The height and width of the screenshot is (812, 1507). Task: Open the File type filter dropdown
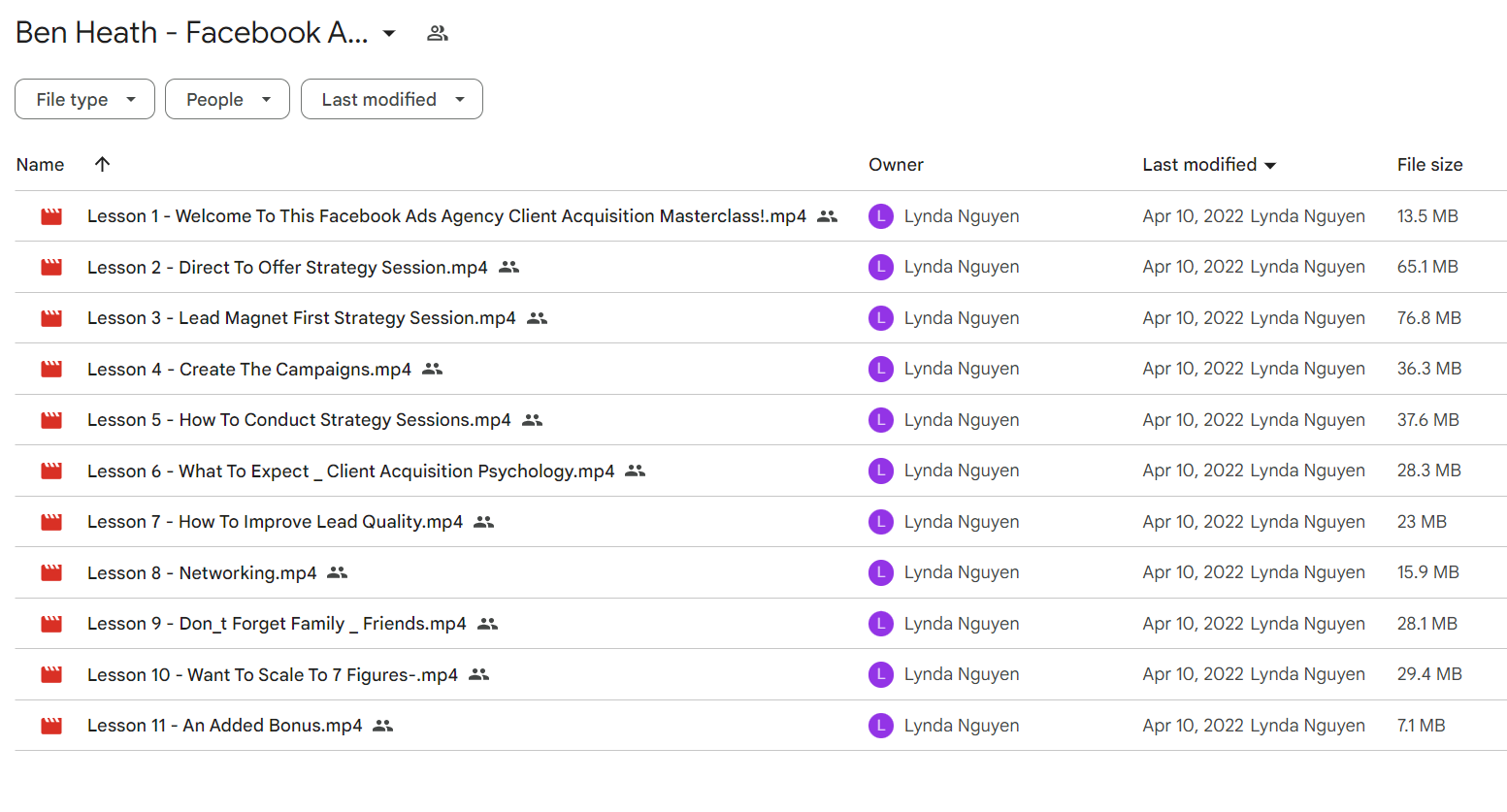(x=84, y=99)
